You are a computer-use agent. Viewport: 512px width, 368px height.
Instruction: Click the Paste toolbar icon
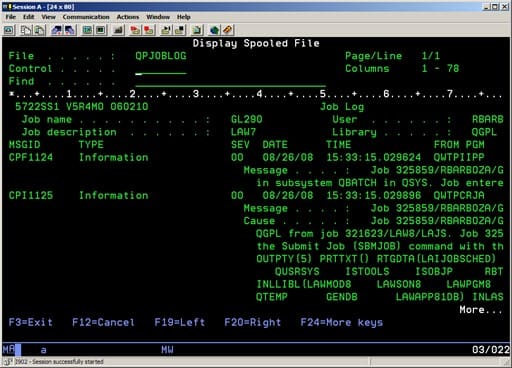pos(40,30)
